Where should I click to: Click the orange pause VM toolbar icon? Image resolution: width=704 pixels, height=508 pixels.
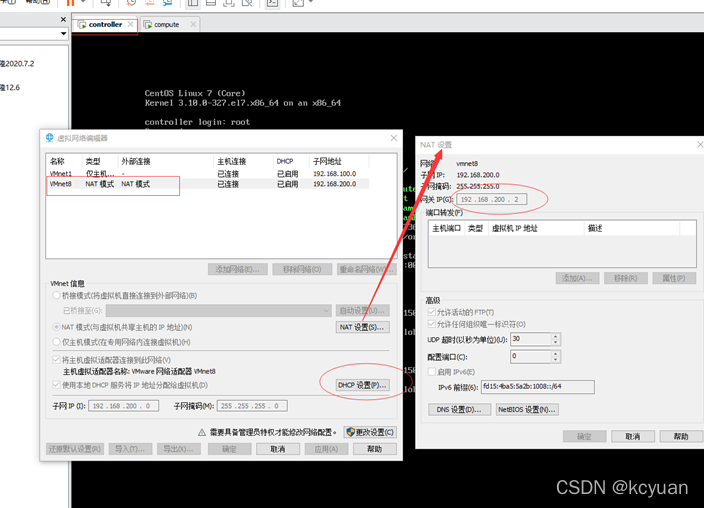(70, 3)
